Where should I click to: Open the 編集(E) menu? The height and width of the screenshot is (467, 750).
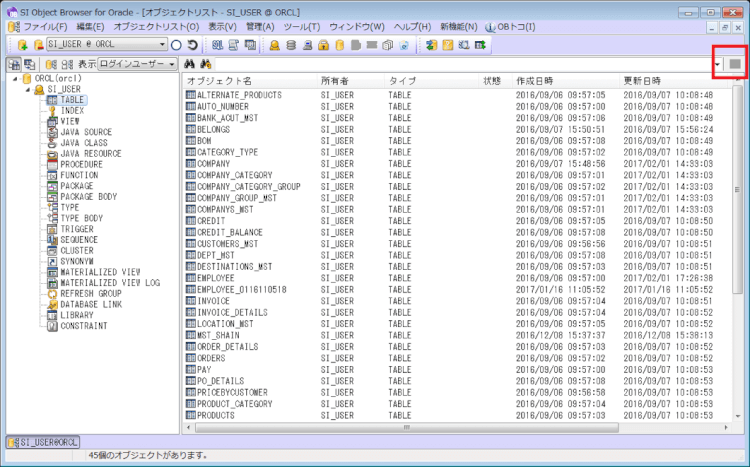point(90,27)
